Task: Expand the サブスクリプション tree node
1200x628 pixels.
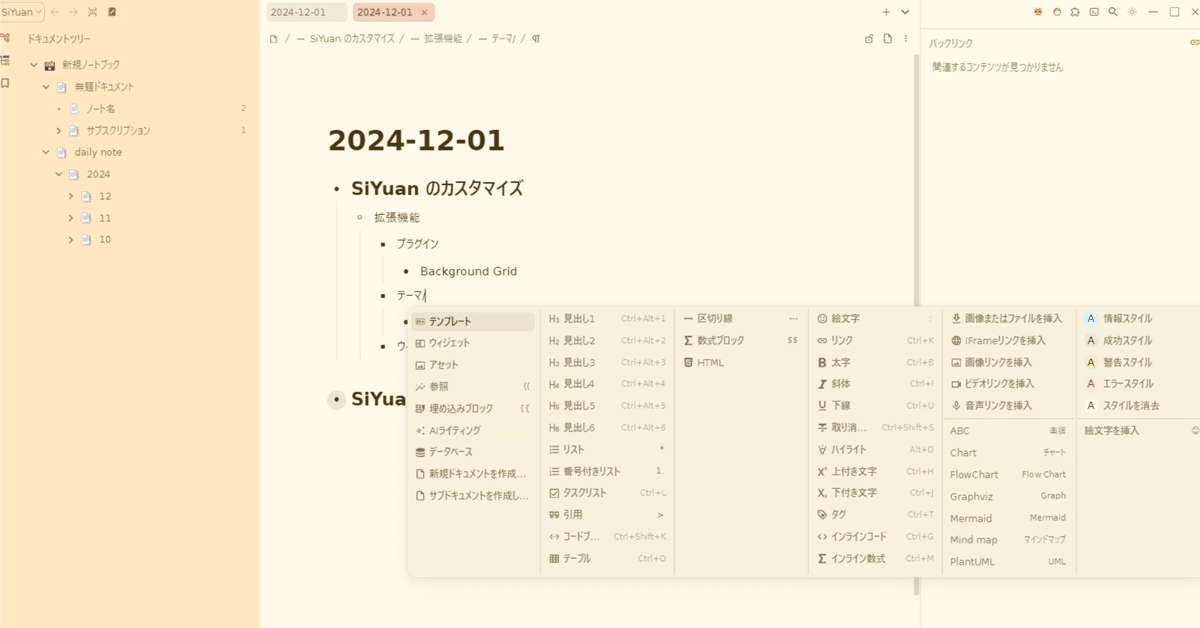Action: click(x=59, y=131)
